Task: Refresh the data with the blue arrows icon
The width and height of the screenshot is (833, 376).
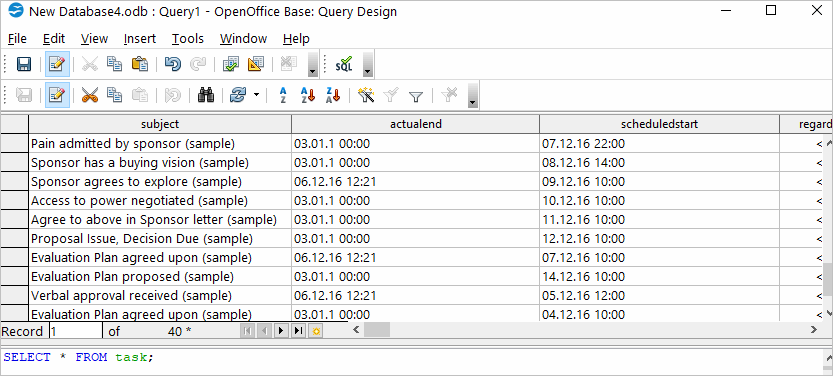Action: pos(239,96)
